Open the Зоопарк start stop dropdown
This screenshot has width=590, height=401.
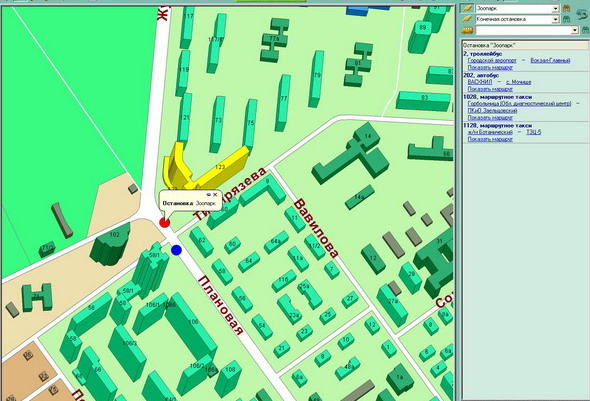coord(555,9)
